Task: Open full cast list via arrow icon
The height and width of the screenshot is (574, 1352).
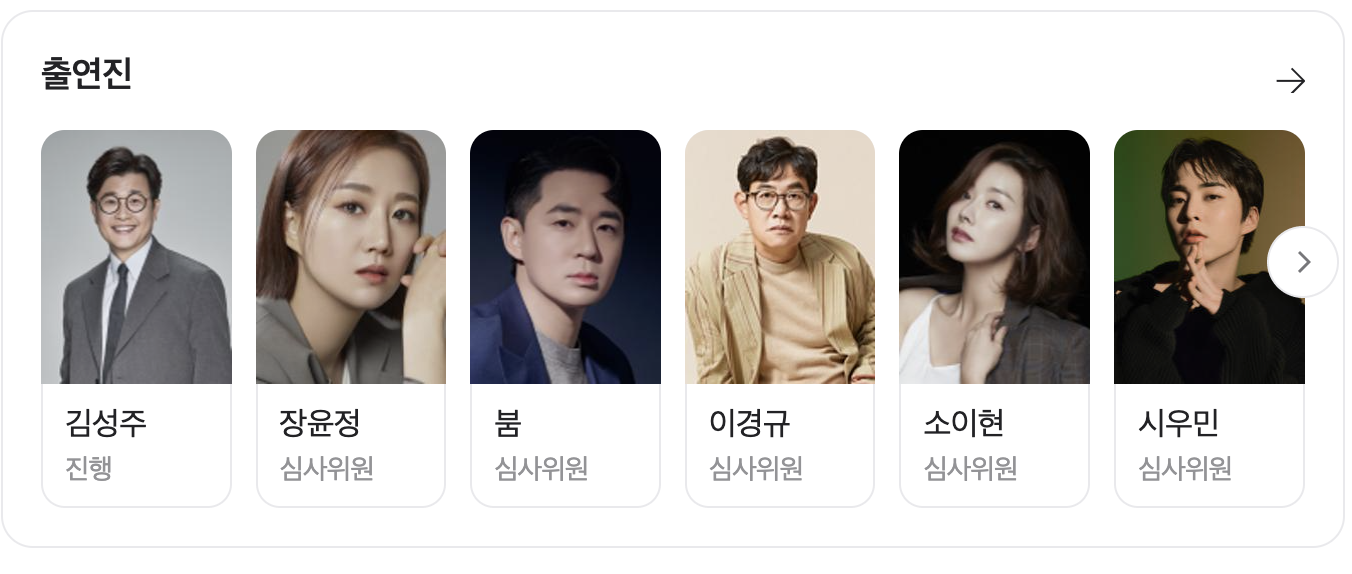Action: [1291, 81]
